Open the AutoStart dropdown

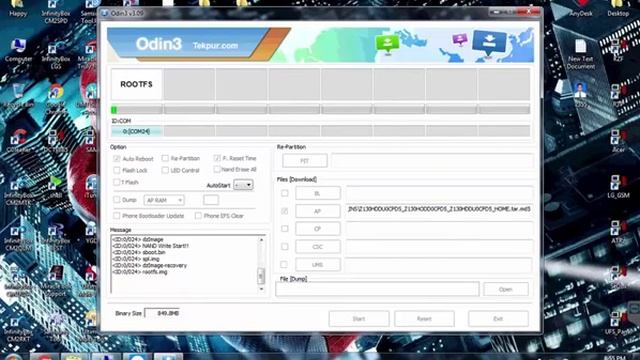click(x=243, y=185)
